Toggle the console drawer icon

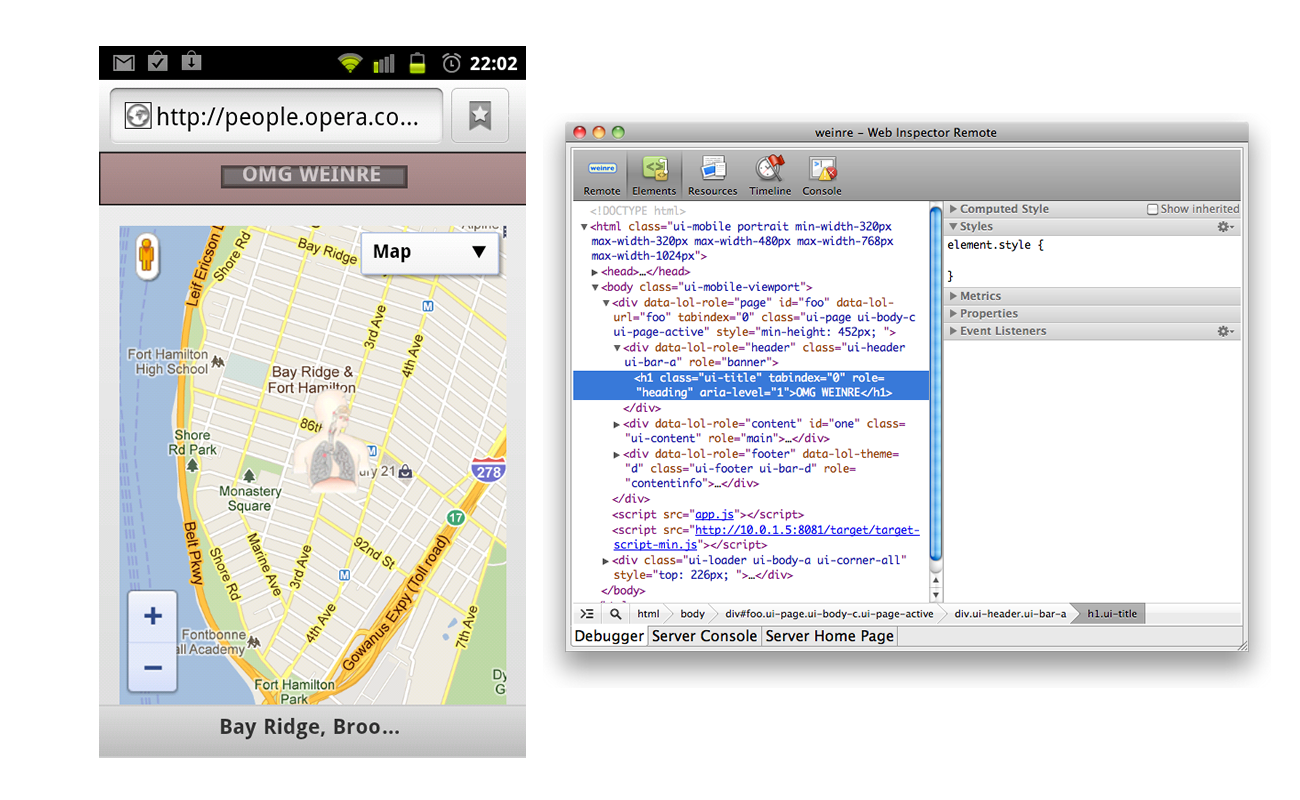[x=587, y=614]
